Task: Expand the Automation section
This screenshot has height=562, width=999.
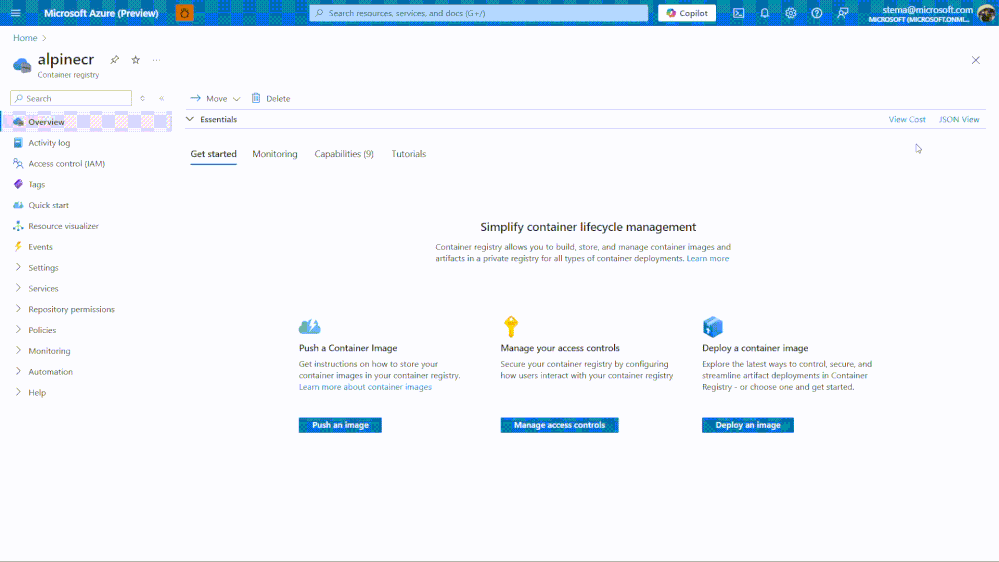Action: tap(18, 371)
